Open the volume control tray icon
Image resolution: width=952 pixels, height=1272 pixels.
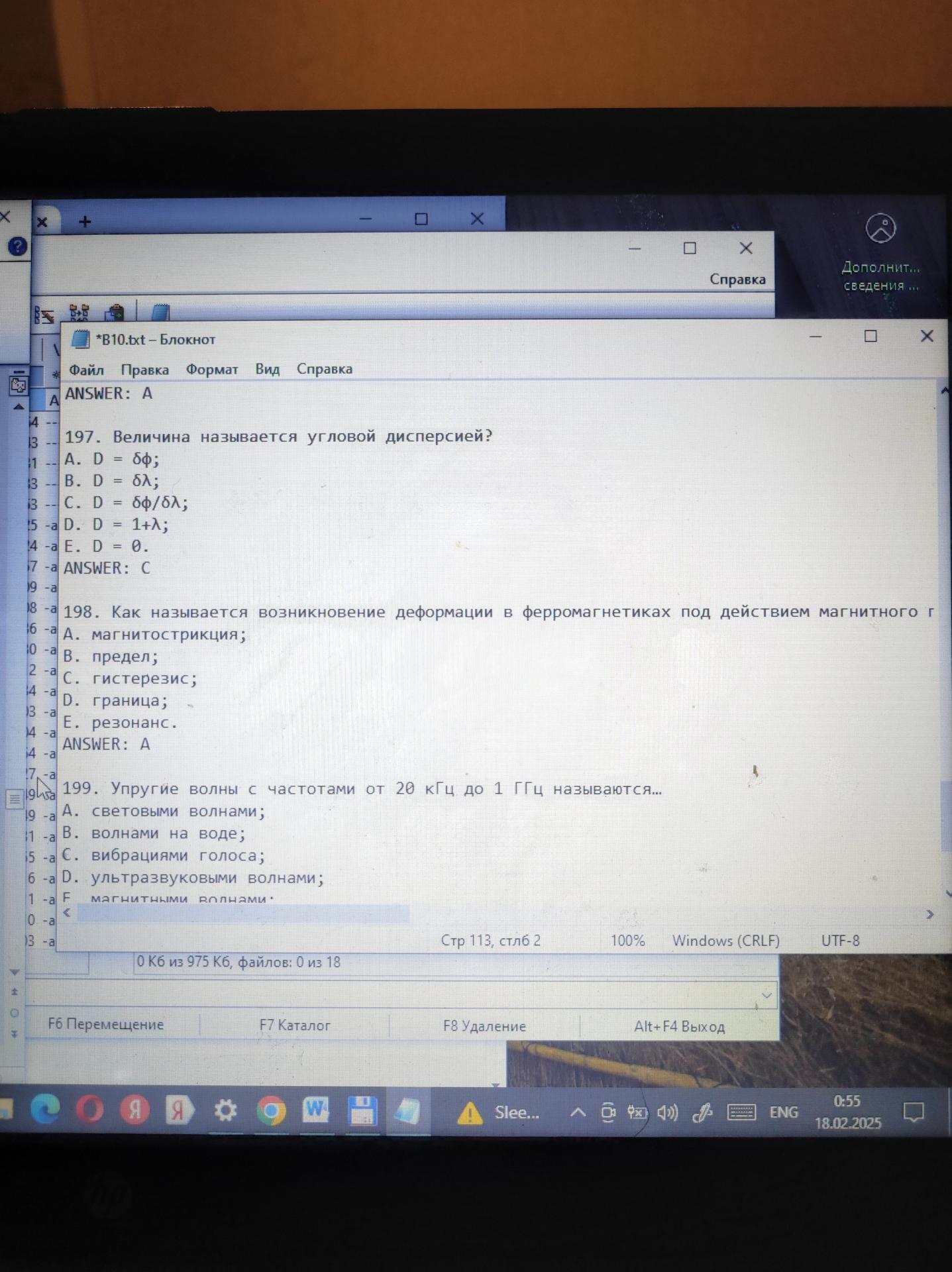(x=668, y=1112)
